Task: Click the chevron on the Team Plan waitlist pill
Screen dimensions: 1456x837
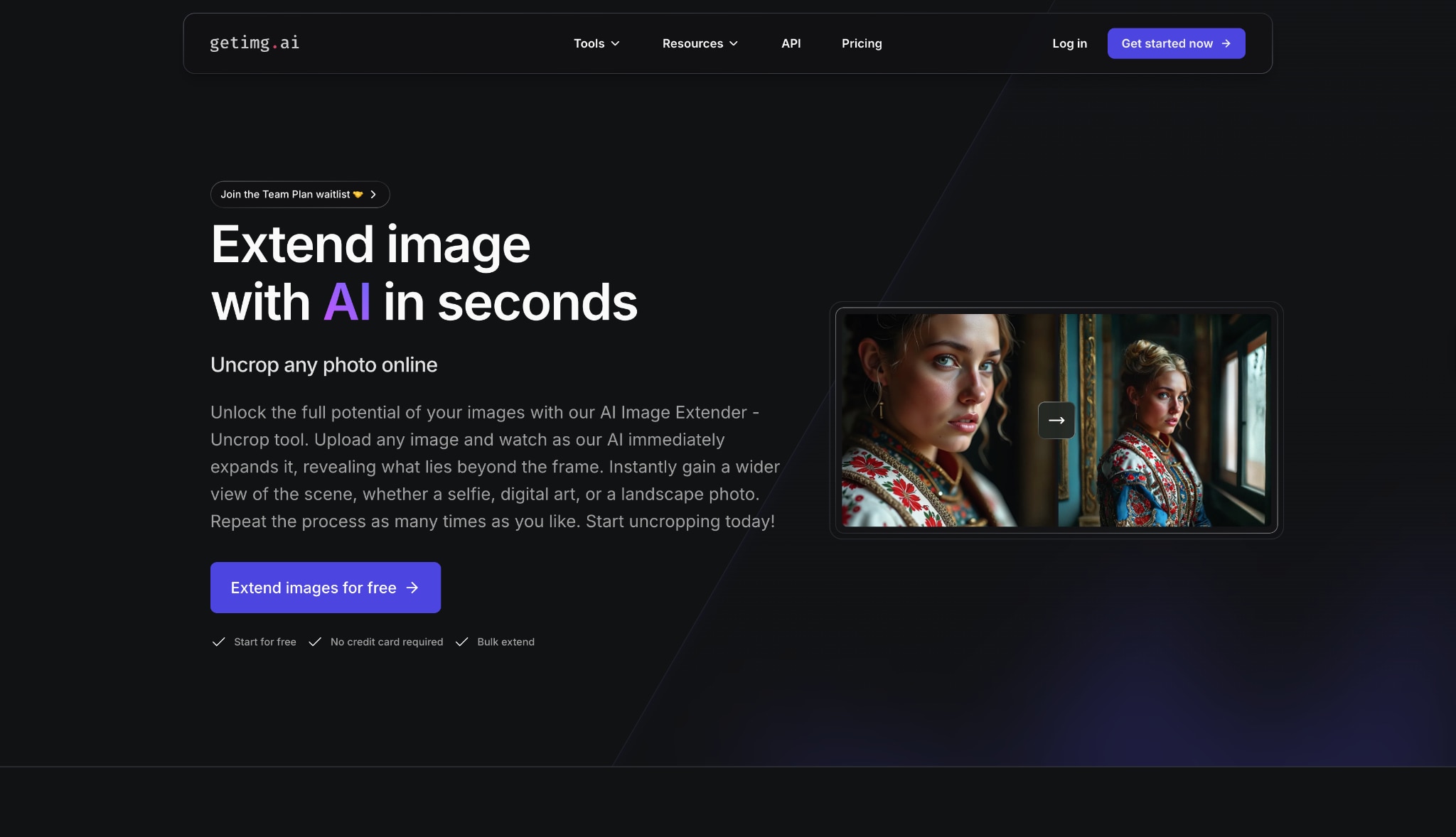Action: 375,194
